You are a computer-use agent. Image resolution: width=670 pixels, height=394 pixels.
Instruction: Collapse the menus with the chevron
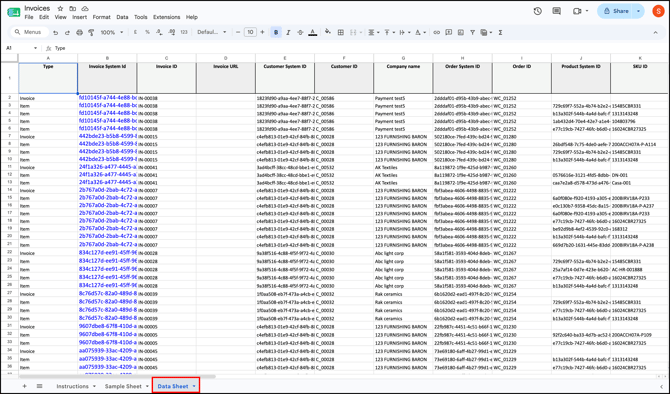(655, 32)
